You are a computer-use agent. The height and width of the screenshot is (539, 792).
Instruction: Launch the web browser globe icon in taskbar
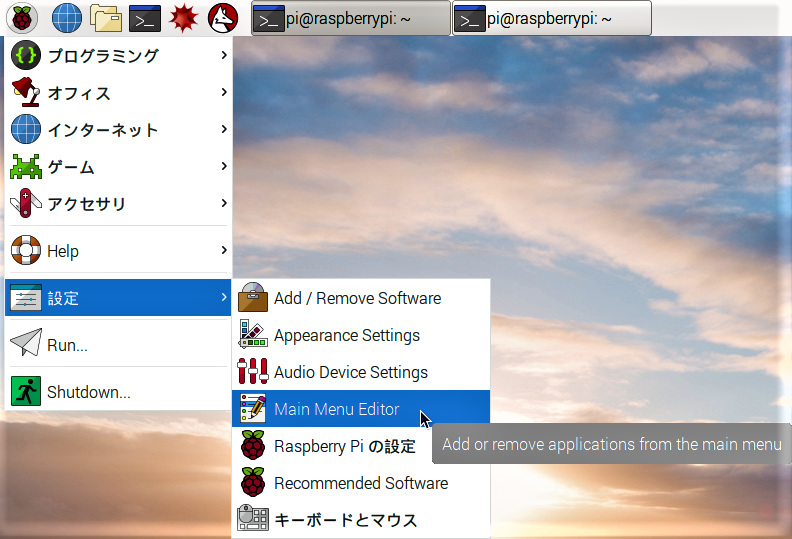coord(67,18)
